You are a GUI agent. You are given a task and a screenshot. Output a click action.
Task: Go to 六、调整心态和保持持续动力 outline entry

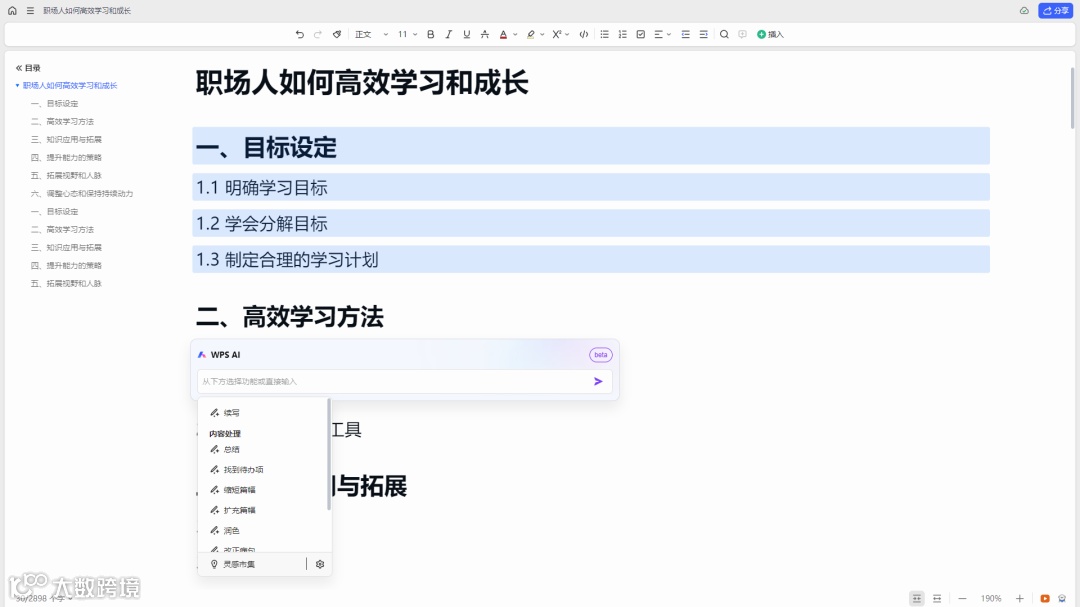tap(82, 194)
